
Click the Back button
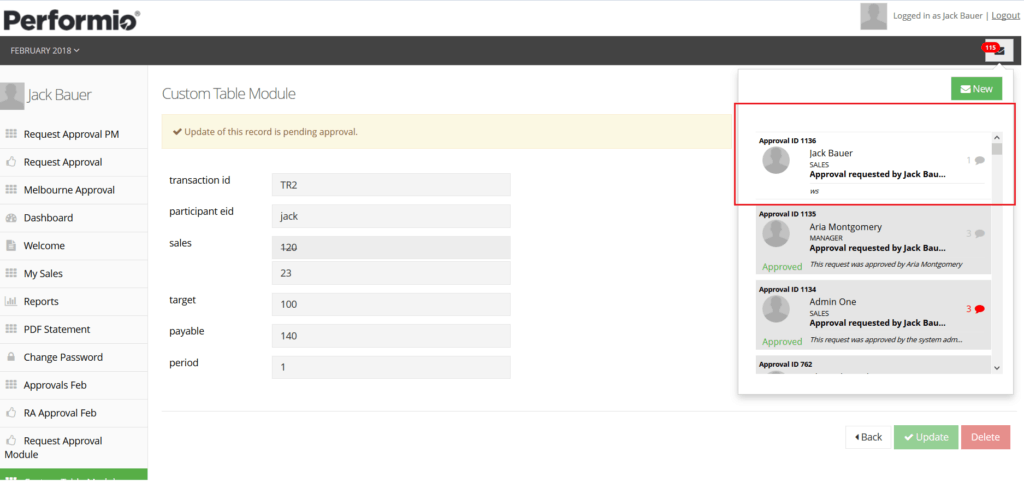point(869,437)
